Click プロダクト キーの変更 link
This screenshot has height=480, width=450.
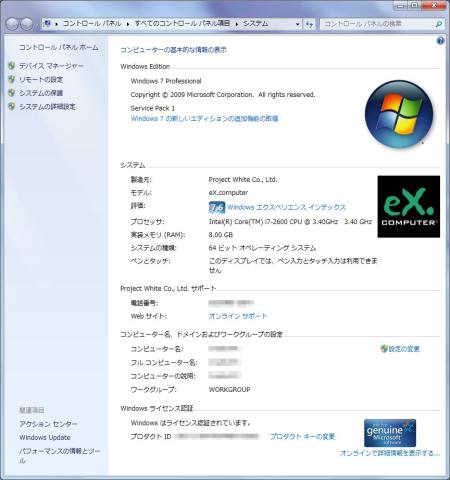tap(302, 437)
